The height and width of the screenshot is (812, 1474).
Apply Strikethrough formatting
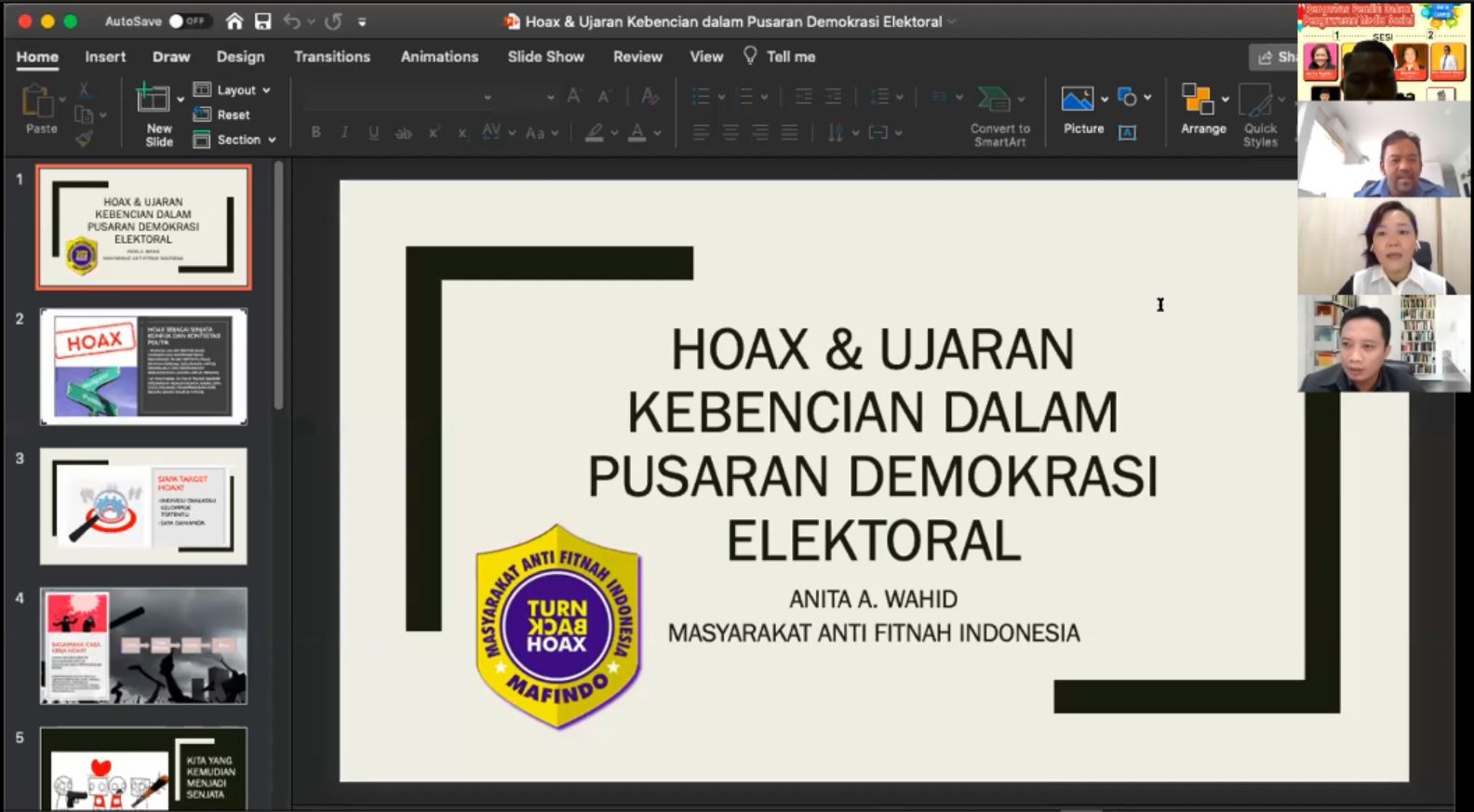tap(403, 133)
